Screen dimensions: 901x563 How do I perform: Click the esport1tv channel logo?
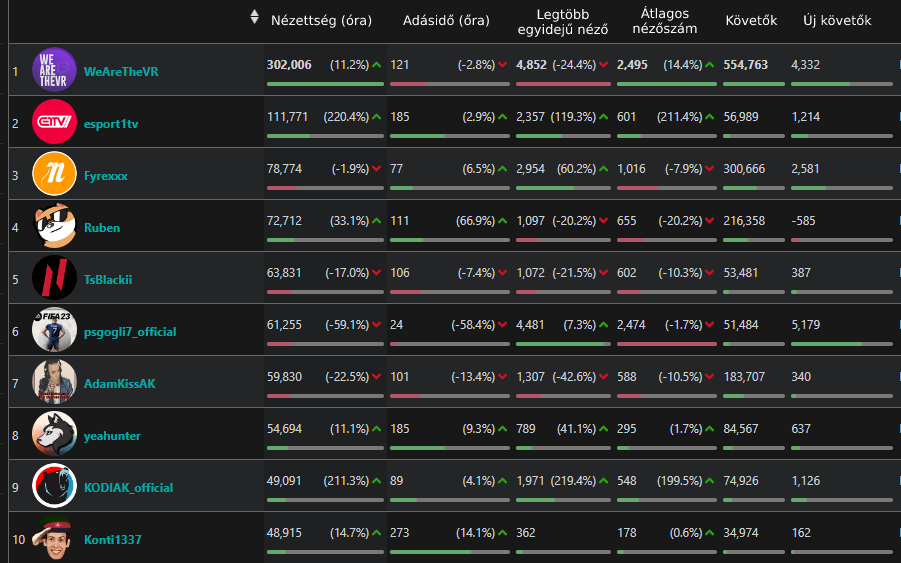coord(54,123)
